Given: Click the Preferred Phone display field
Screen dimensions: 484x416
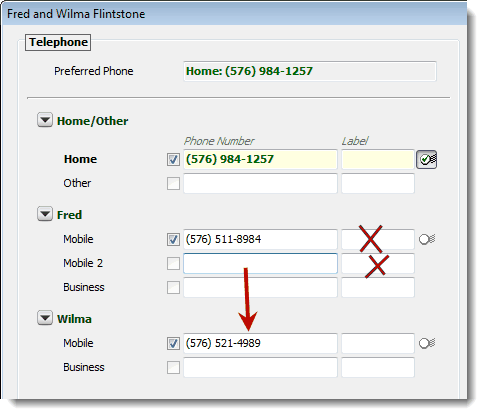Looking at the screenshot, I should point(310,71).
